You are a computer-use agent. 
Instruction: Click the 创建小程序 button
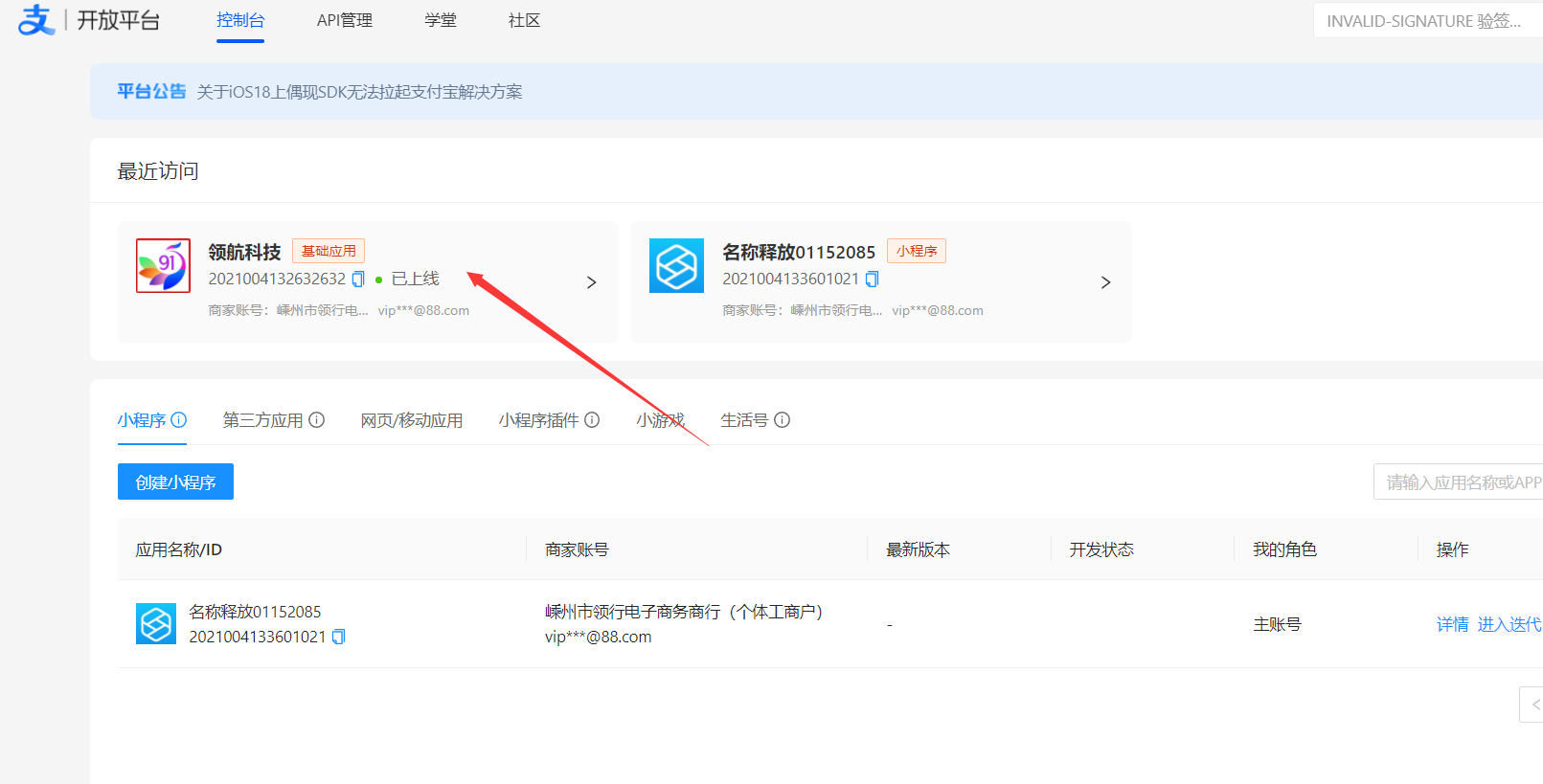pyautogui.click(x=175, y=482)
